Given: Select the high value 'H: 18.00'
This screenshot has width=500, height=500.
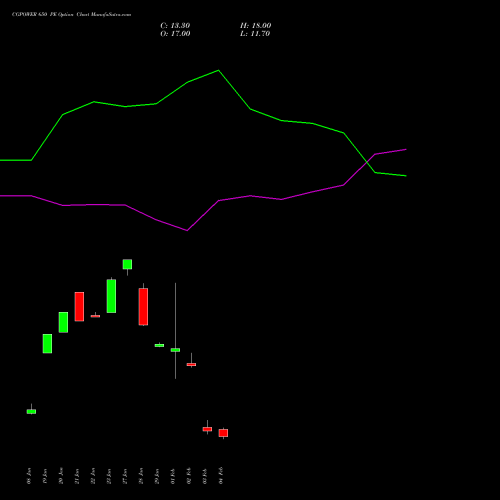Looking at the screenshot, I should 256,26.
